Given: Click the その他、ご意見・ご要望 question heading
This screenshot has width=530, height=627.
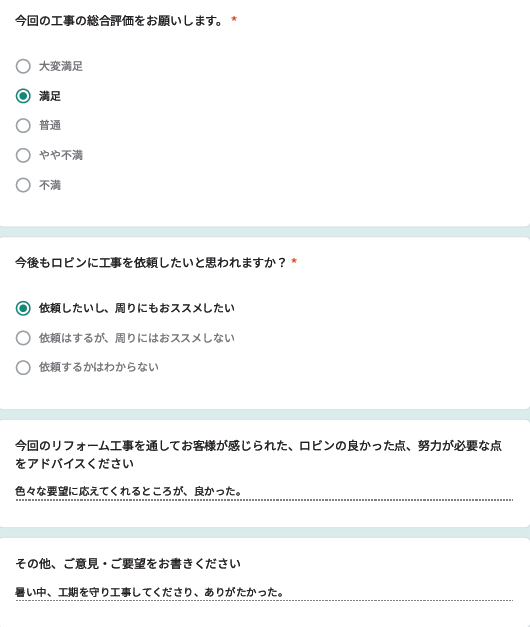Looking at the screenshot, I should pos(128,564).
